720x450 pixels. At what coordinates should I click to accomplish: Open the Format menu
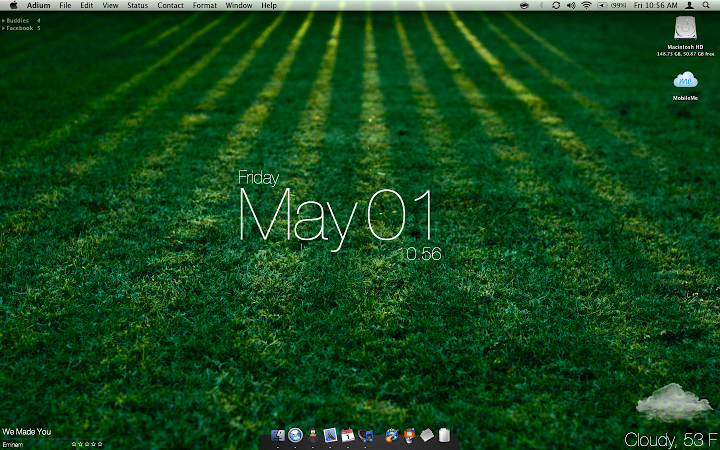pyautogui.click(x=204, y=6)
